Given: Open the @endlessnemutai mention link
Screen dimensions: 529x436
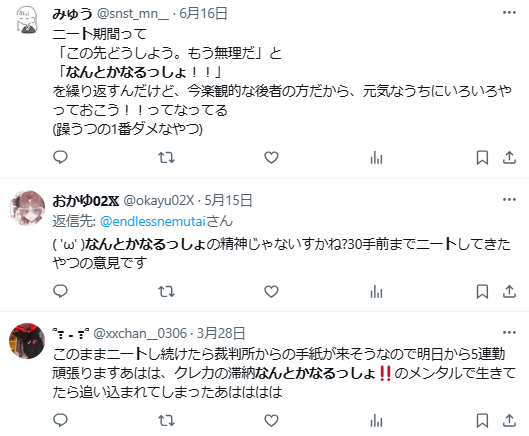Looking at the screenshot, I should coord(153,221).
